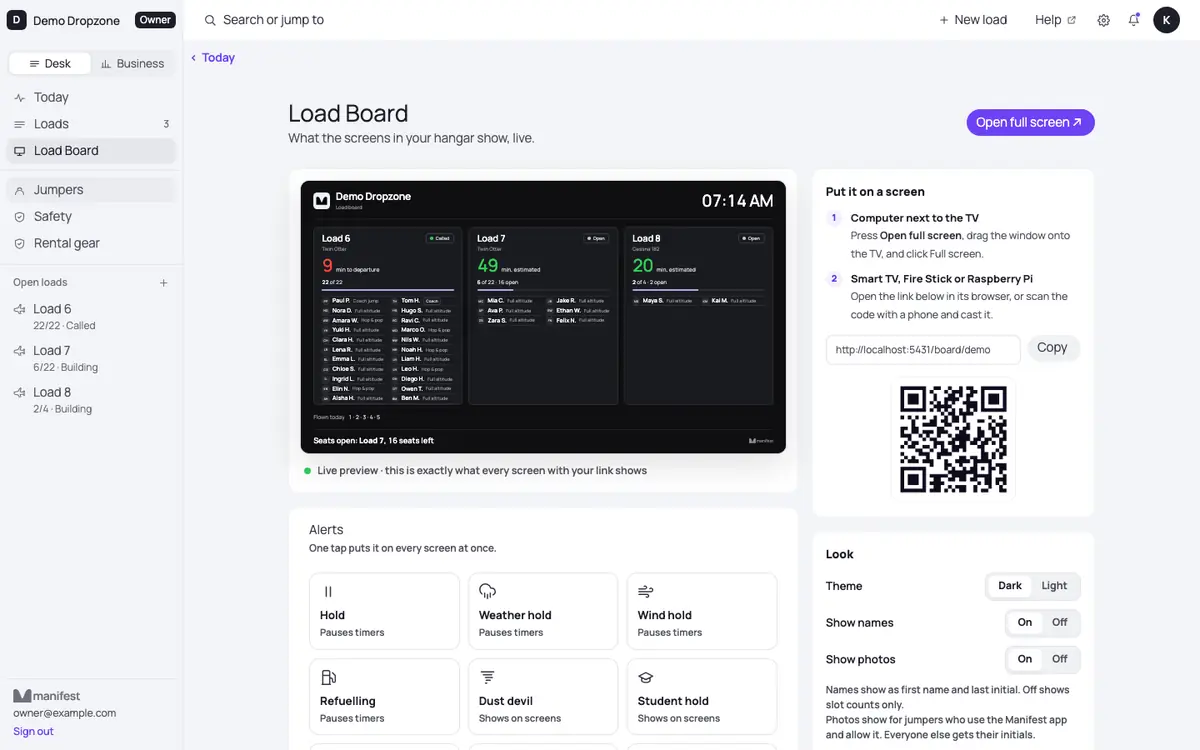Image resolution: width=1200 pixels, height=750 pixels.
Task: Trigger the Dust devil alert card
Action: (543, 697)
